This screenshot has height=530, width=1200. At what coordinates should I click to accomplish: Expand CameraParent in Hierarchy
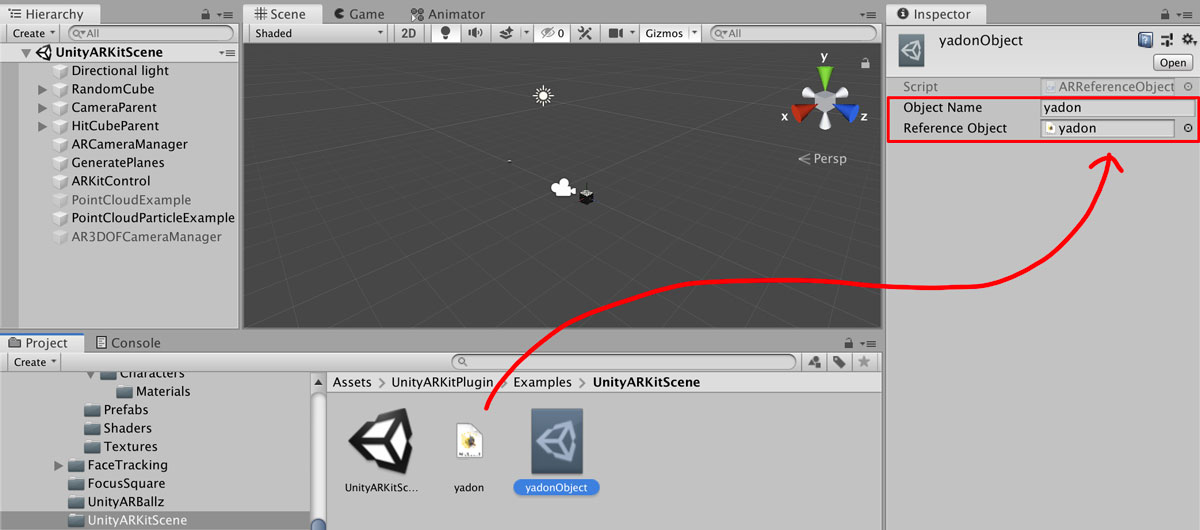click(x=43, y=107)
